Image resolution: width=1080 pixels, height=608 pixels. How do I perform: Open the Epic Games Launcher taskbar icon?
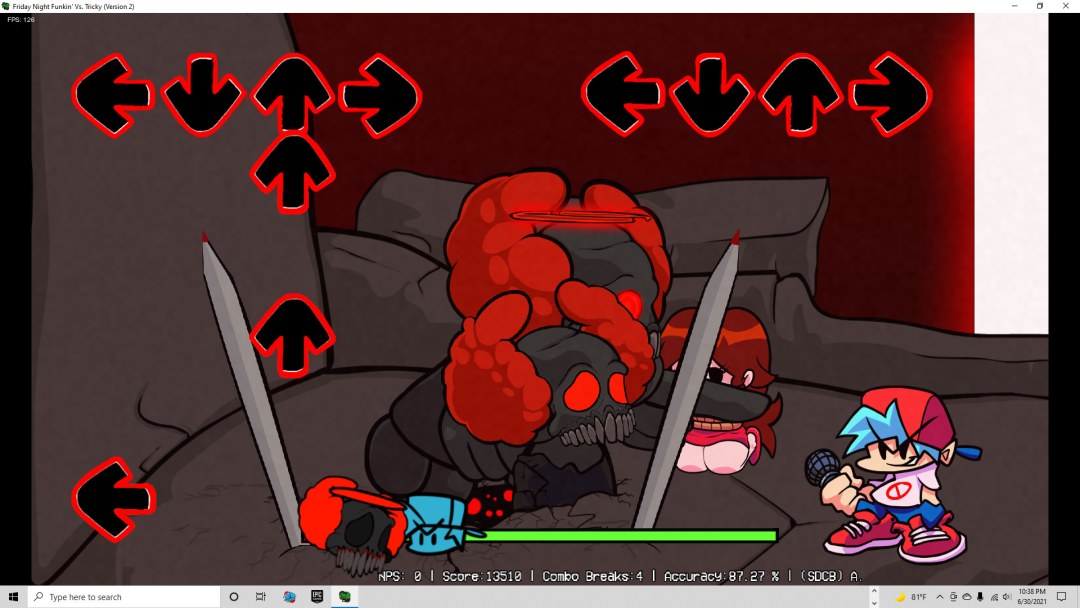pos(316,597)
